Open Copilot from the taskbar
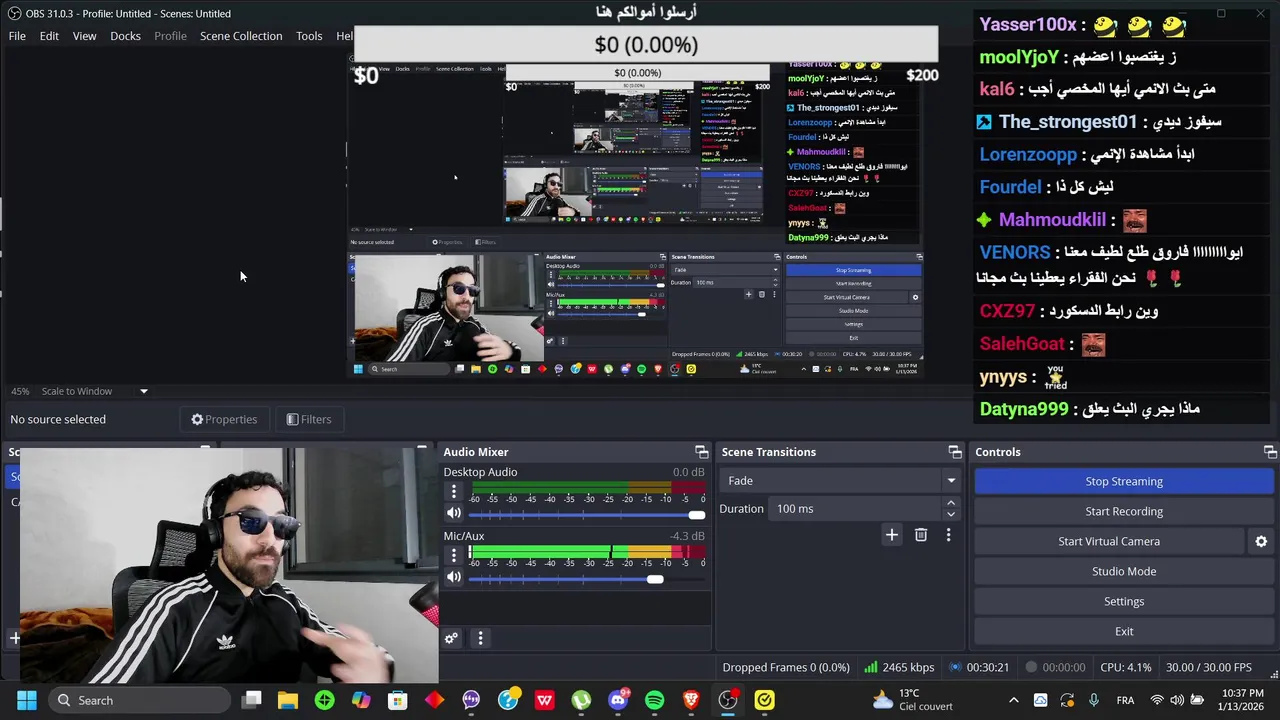Viewport: 1280px width, 720px height. coord(361,700)
